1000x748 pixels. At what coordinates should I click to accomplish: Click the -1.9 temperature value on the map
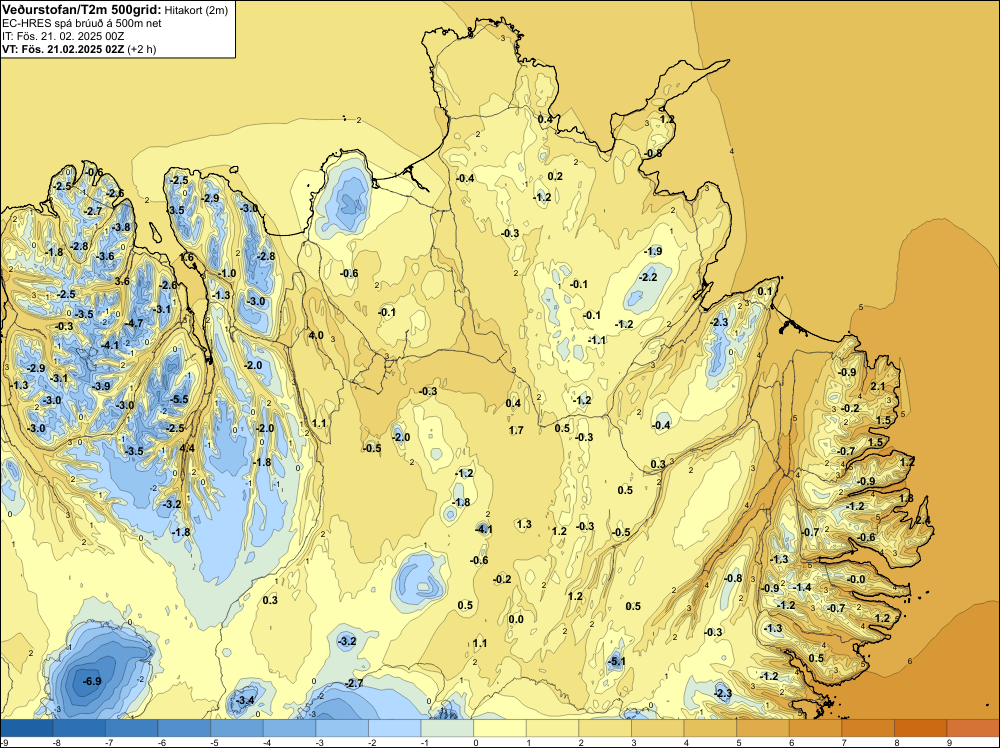653,251
